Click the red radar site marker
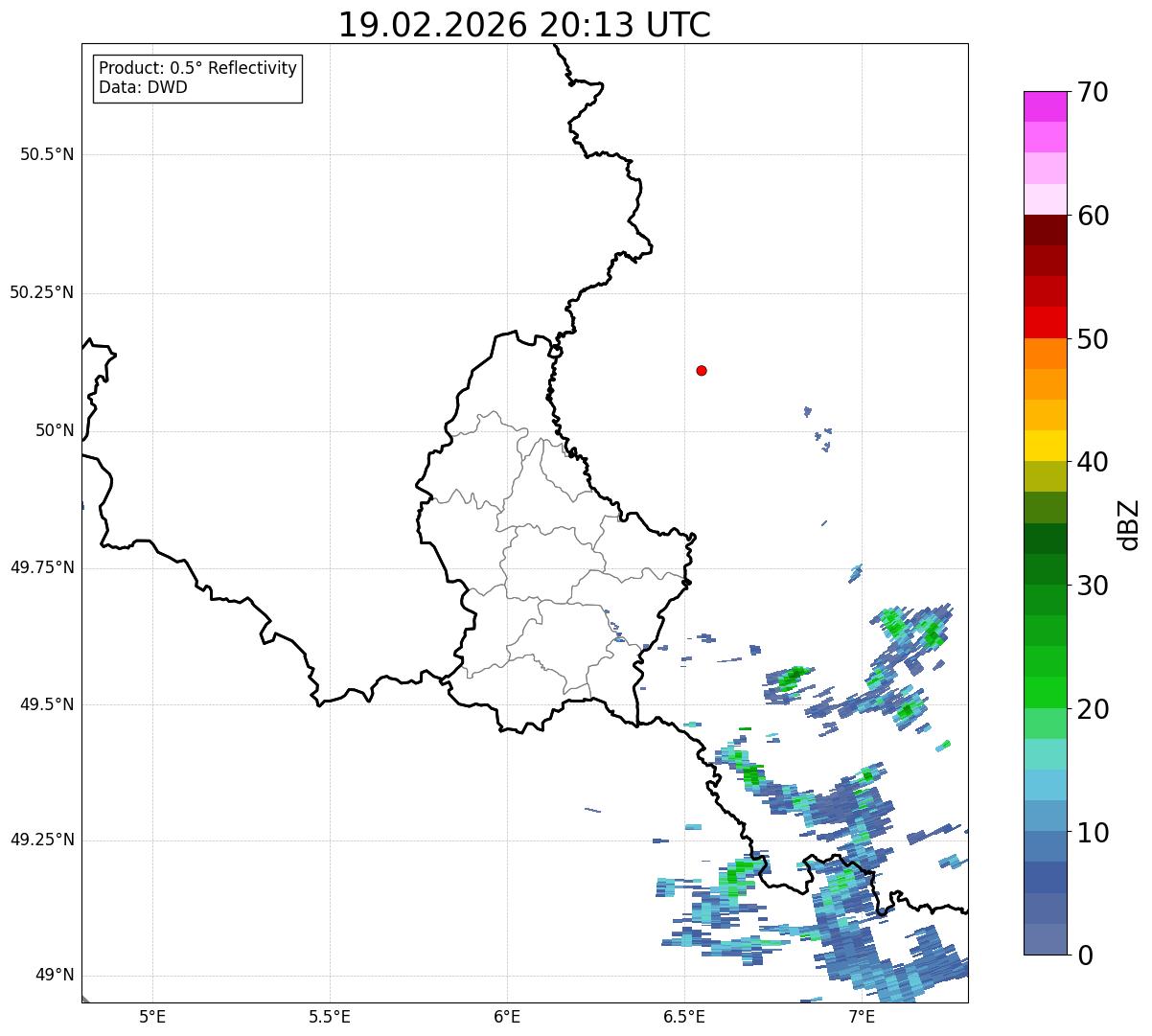 [x=702, y=370]
